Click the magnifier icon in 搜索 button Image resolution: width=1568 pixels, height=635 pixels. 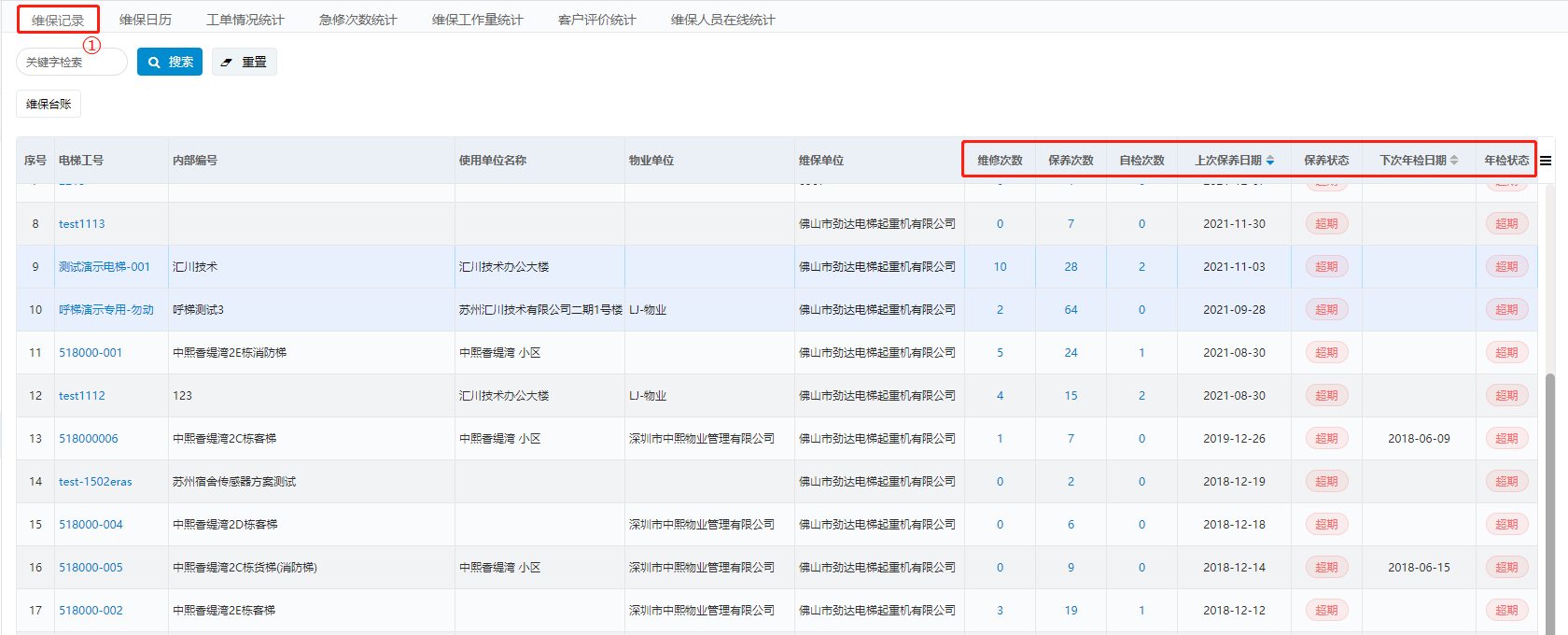(155, 63)
